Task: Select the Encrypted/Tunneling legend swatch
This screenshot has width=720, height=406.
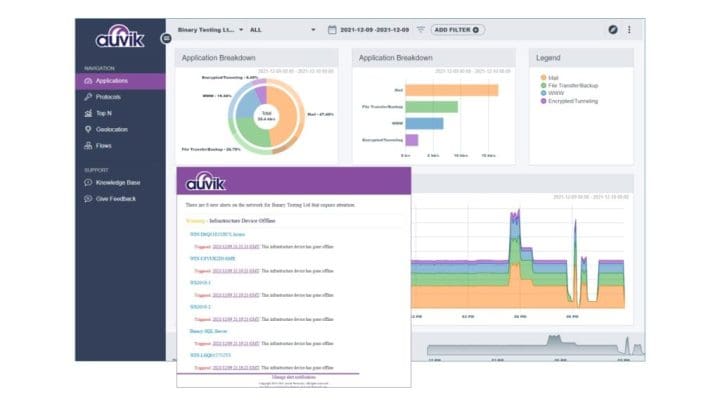Action: 544,101
